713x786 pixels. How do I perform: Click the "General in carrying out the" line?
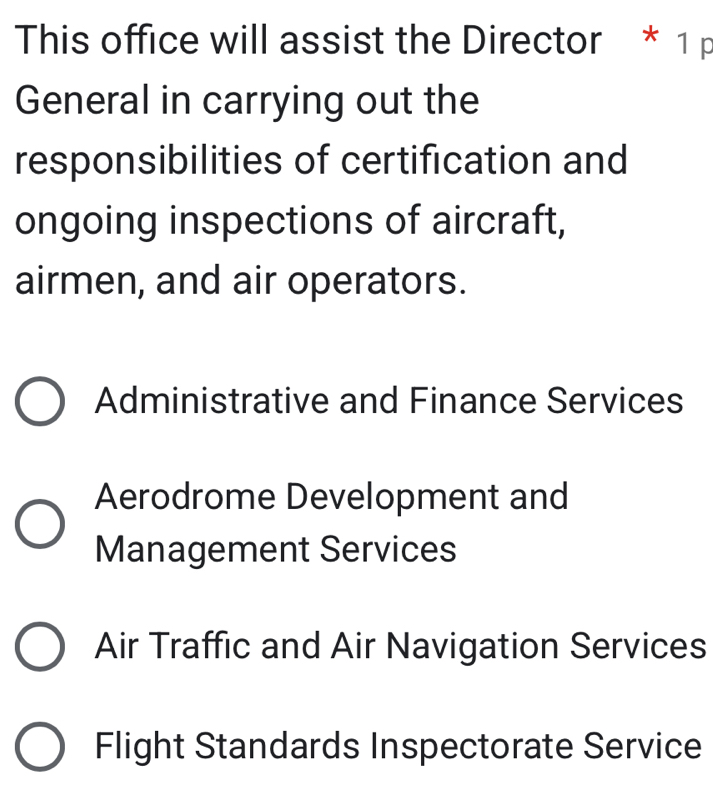(x=248, y=101)
